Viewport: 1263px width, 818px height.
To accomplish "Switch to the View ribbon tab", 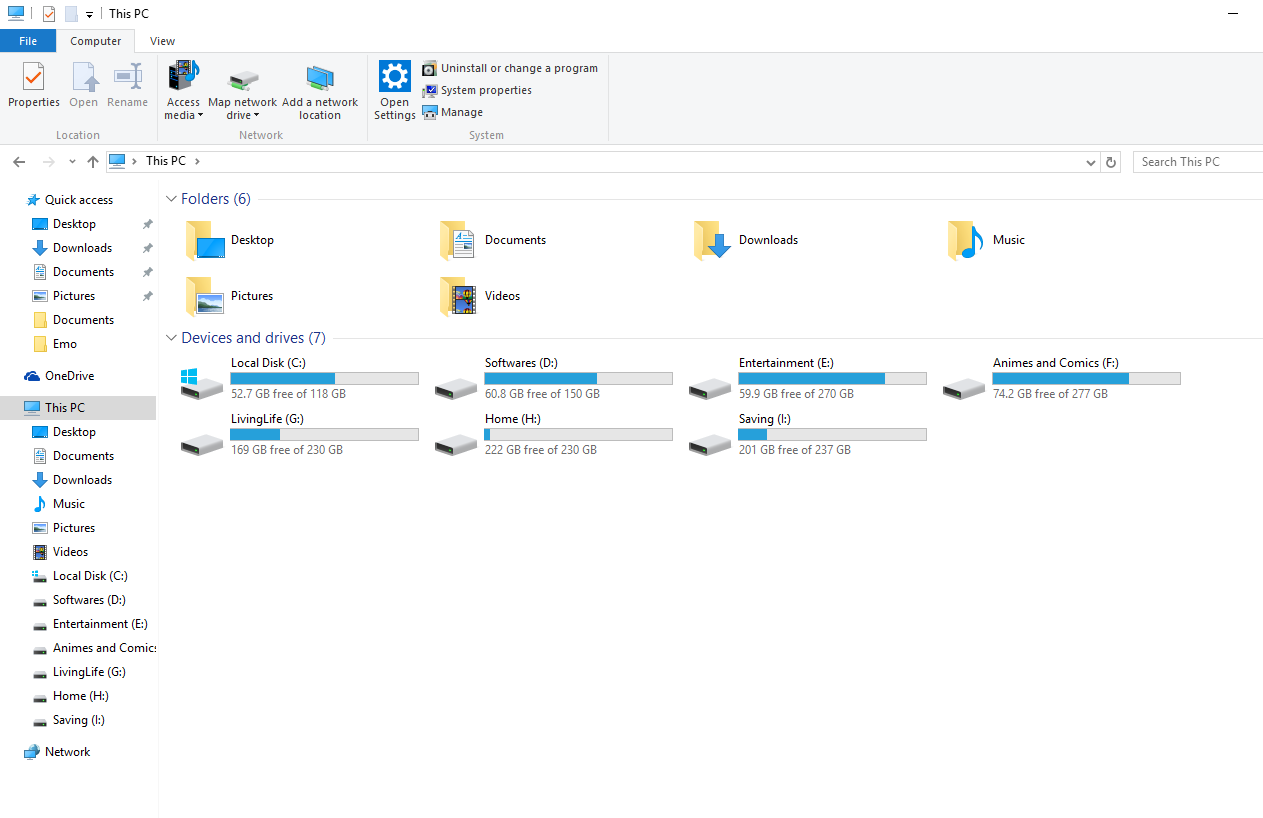I will 162,41.
